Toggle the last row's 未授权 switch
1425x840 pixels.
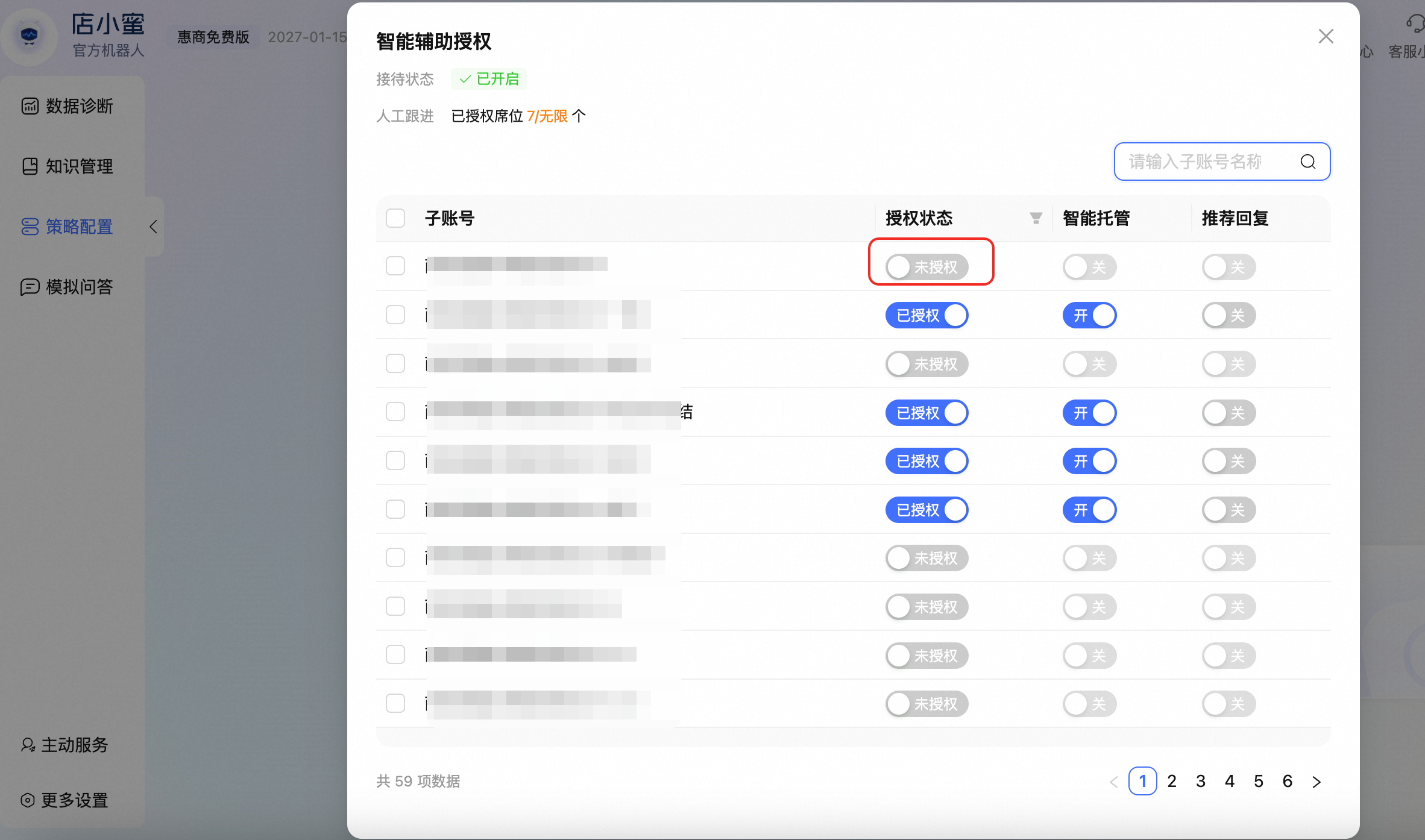click(927, 704)
